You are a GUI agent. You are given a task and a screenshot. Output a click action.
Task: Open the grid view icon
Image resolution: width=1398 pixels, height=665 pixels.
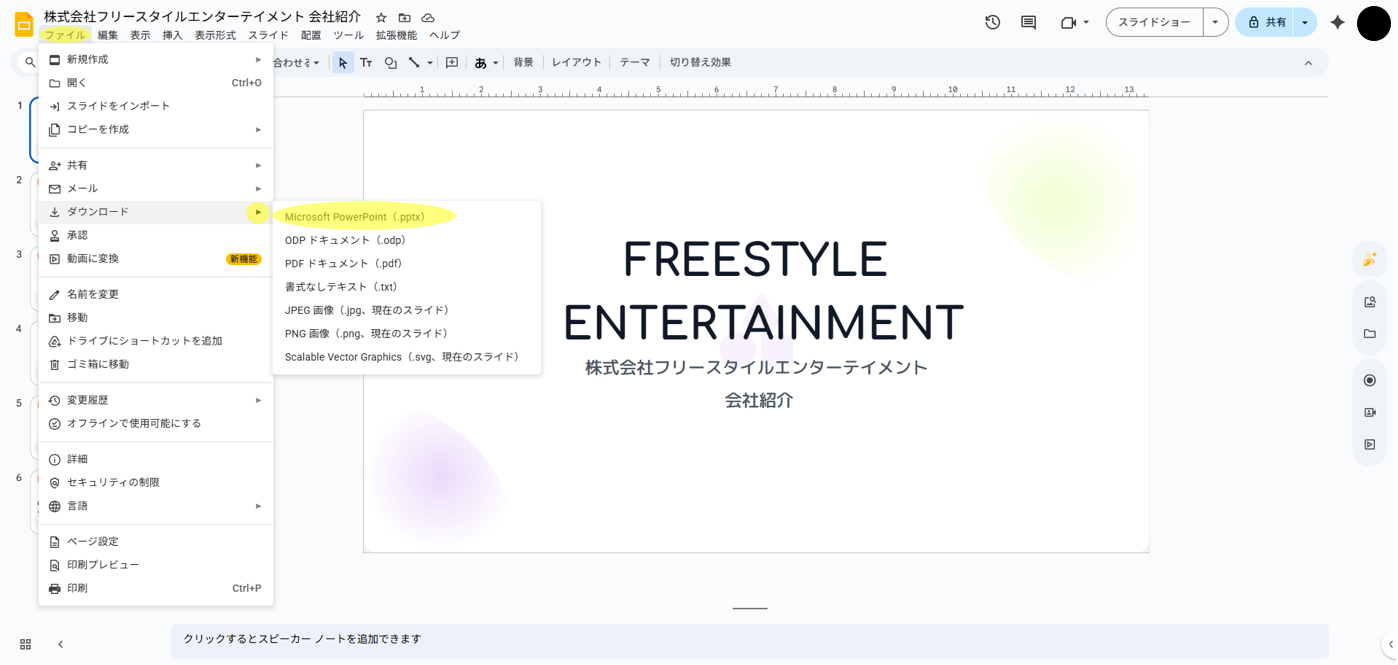pos(25,644)
